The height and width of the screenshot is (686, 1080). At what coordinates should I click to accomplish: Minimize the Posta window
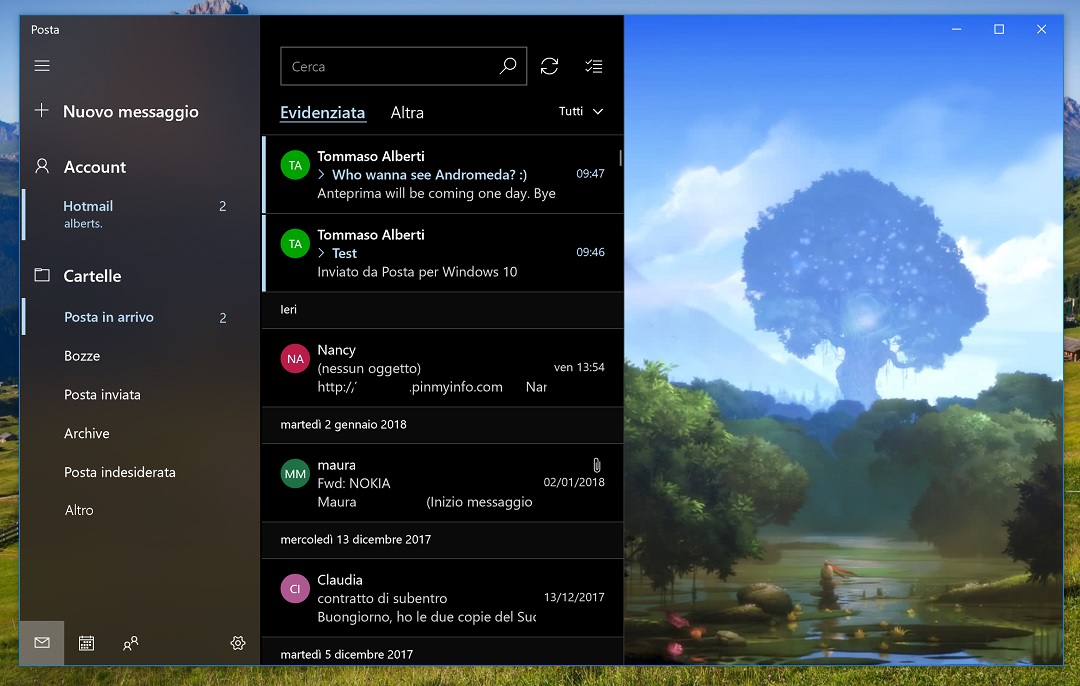pyautogui.click(x=956, y=29)
